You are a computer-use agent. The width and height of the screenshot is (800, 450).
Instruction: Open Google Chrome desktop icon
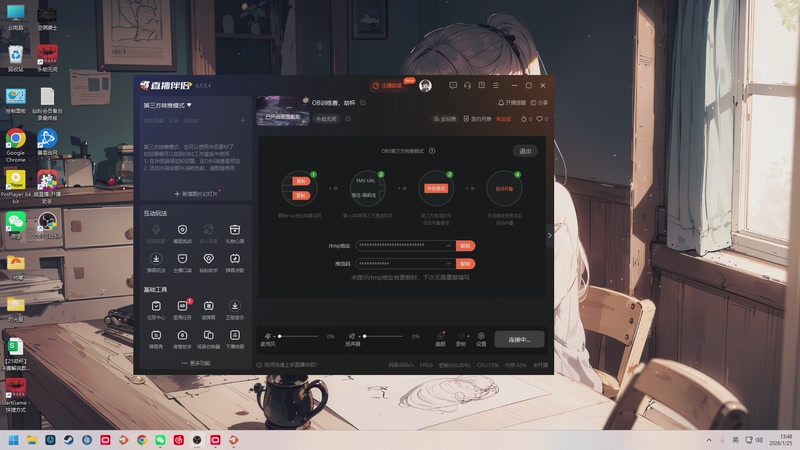coord(16,145)
